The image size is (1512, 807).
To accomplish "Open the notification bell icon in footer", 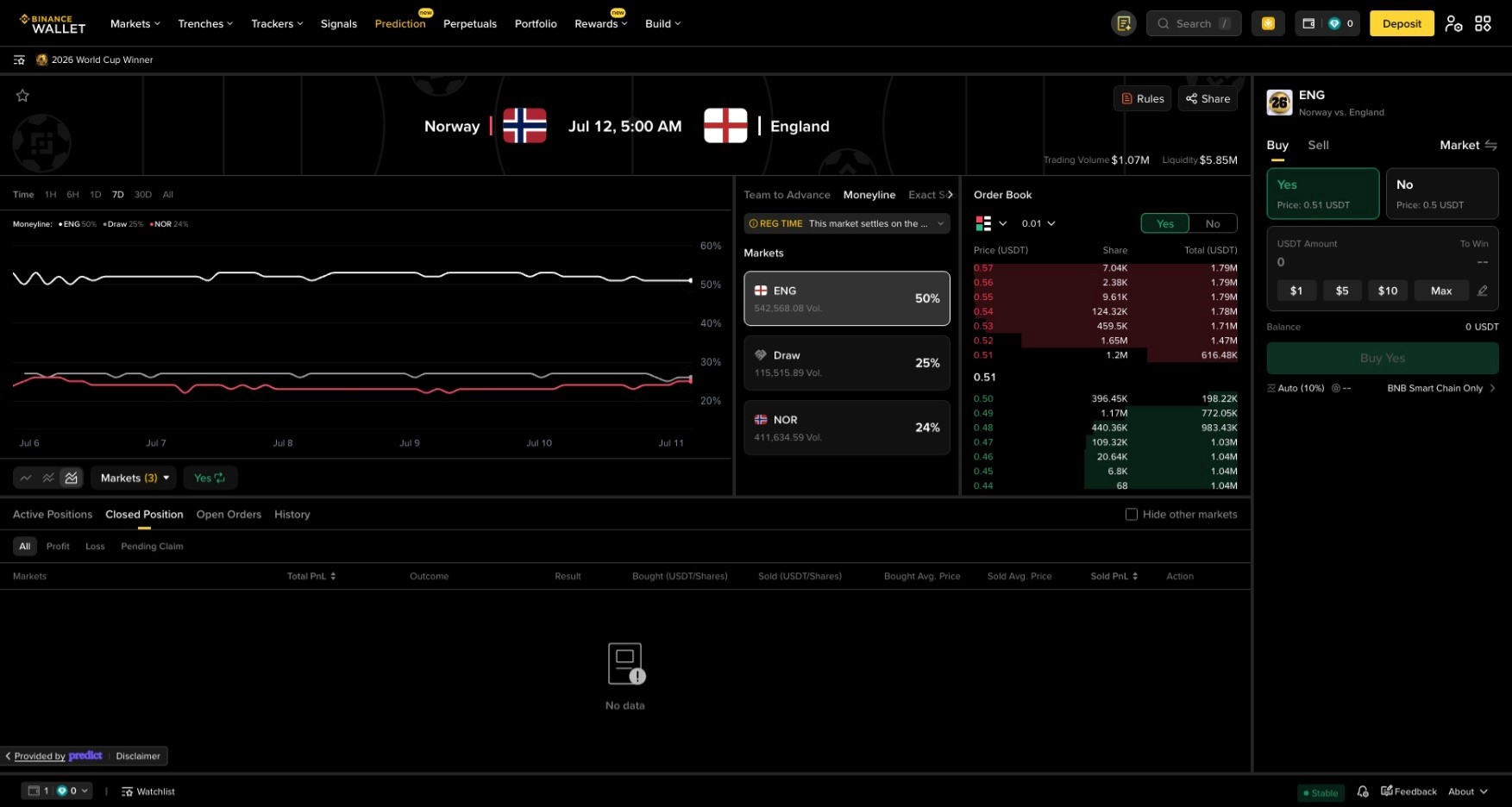I will [x=1363, y=791].
